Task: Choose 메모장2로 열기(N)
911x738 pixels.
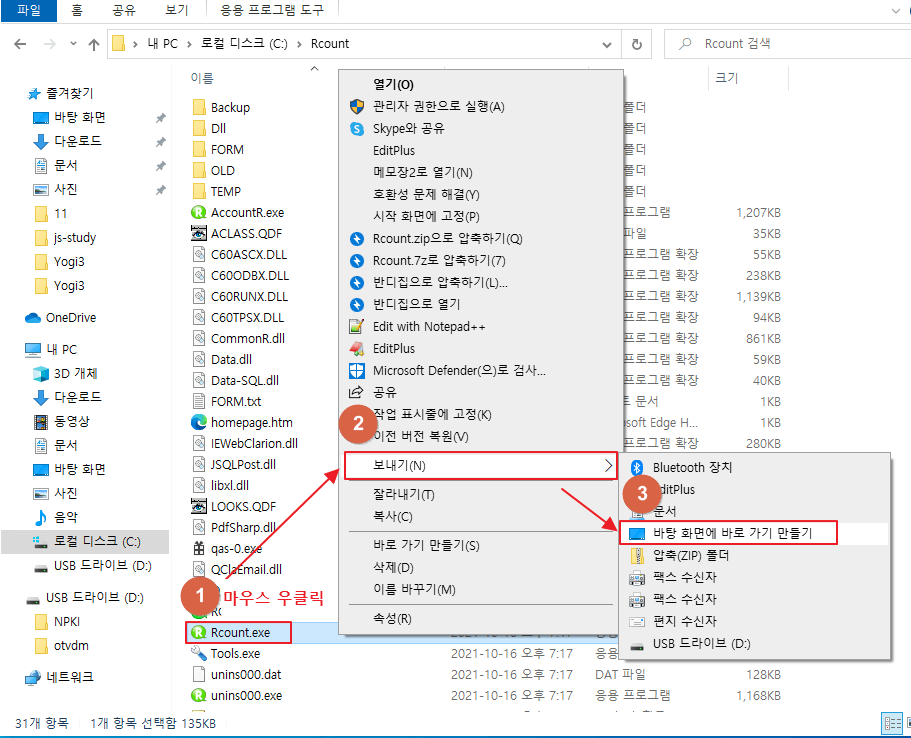Action: point(422,173)
